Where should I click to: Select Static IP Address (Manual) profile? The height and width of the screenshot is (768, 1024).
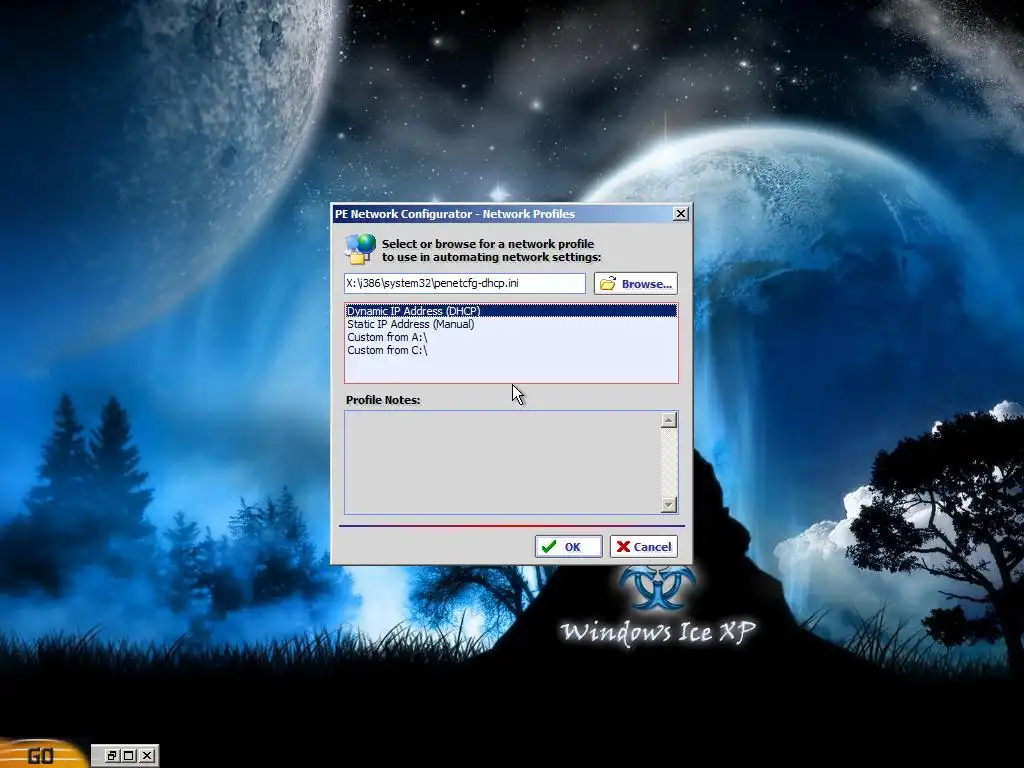[x=511, y=324]
